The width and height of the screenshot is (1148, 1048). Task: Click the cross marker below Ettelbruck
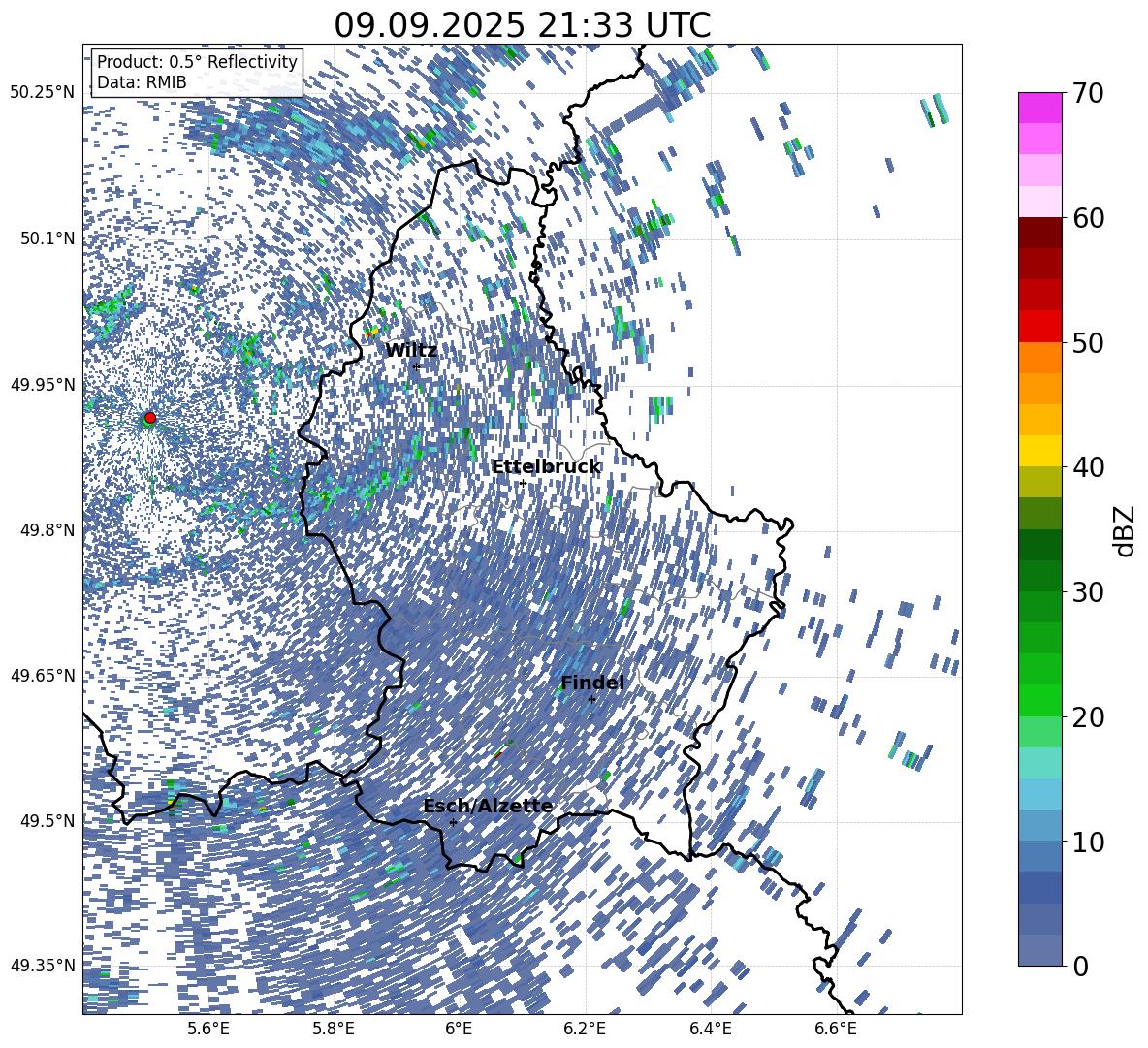523,483
